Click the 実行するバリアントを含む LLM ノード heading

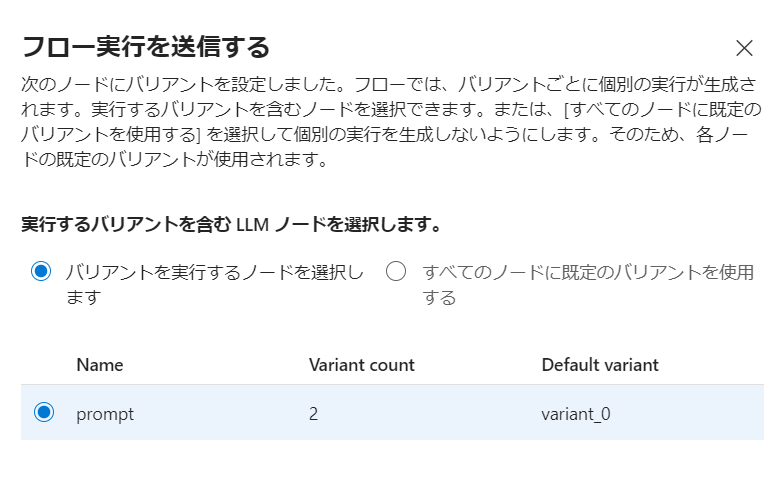coord(230,224)
